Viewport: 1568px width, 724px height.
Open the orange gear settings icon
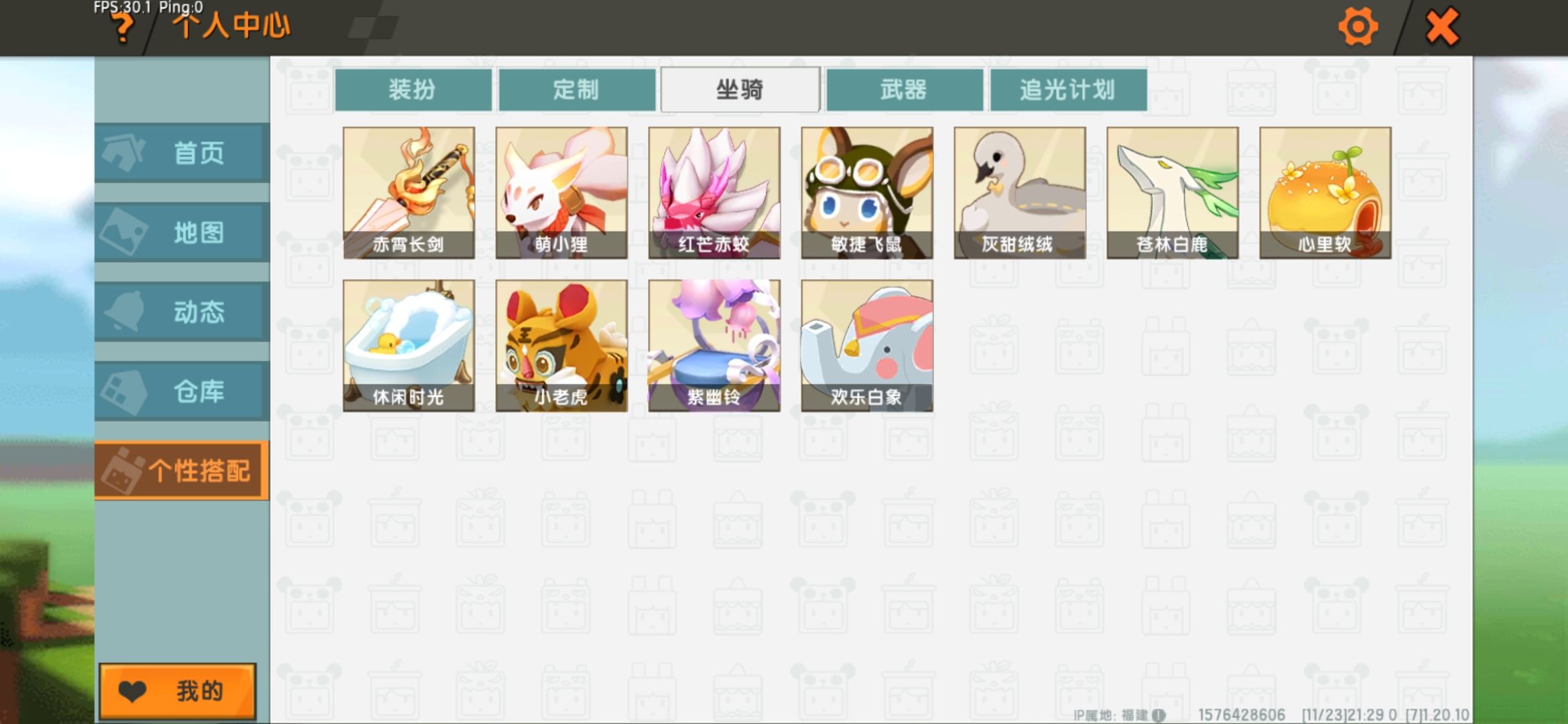click(1358, 27)
